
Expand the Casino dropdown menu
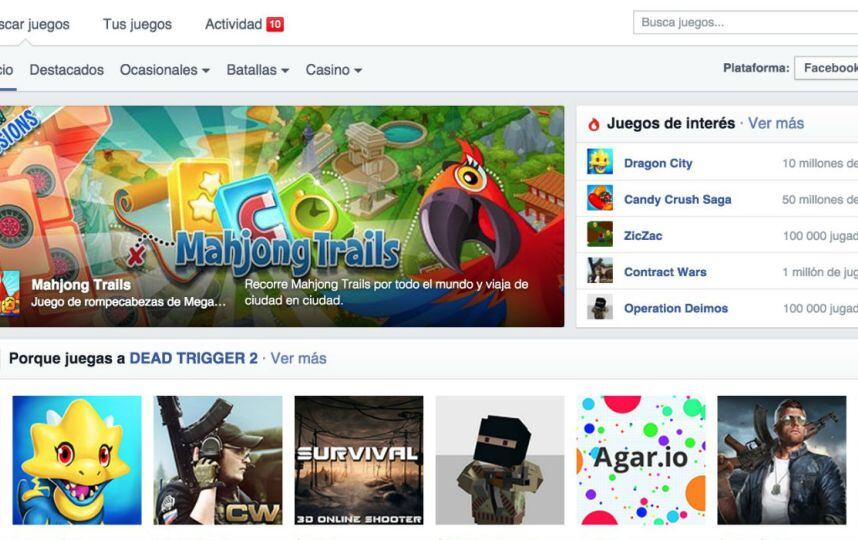click(334, 70)
